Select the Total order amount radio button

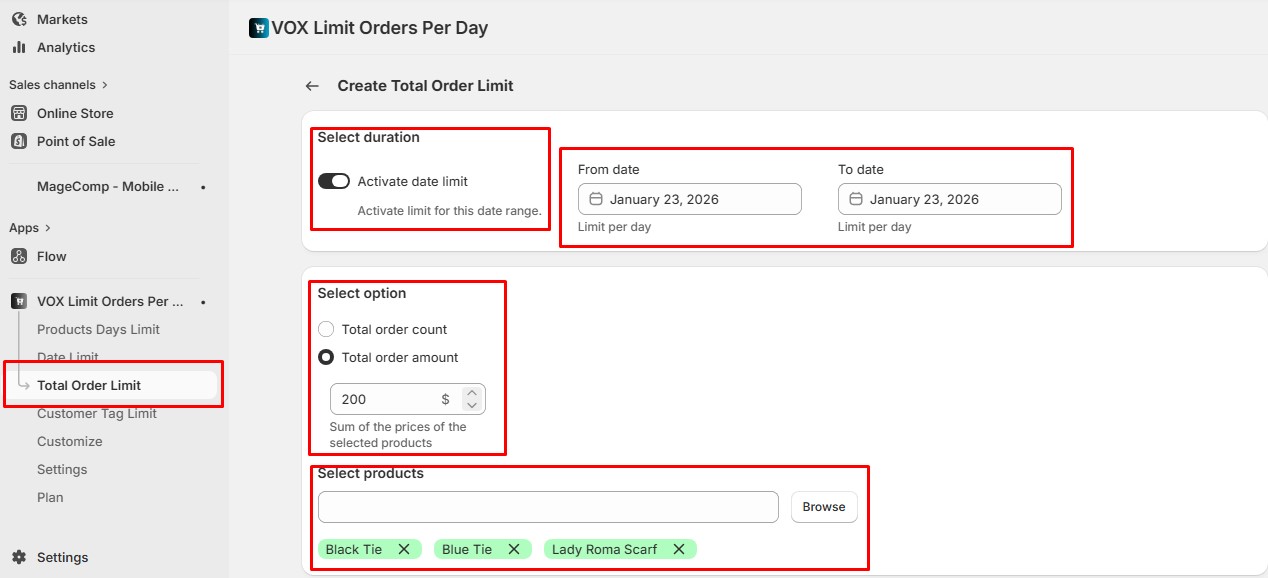326,357
